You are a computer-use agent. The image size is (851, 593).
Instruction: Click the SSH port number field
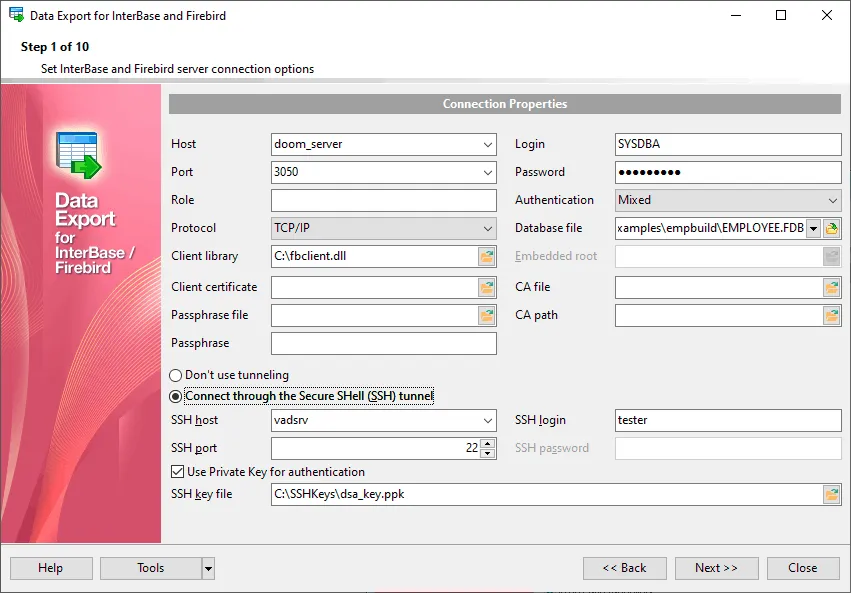[x=376, y=448]
